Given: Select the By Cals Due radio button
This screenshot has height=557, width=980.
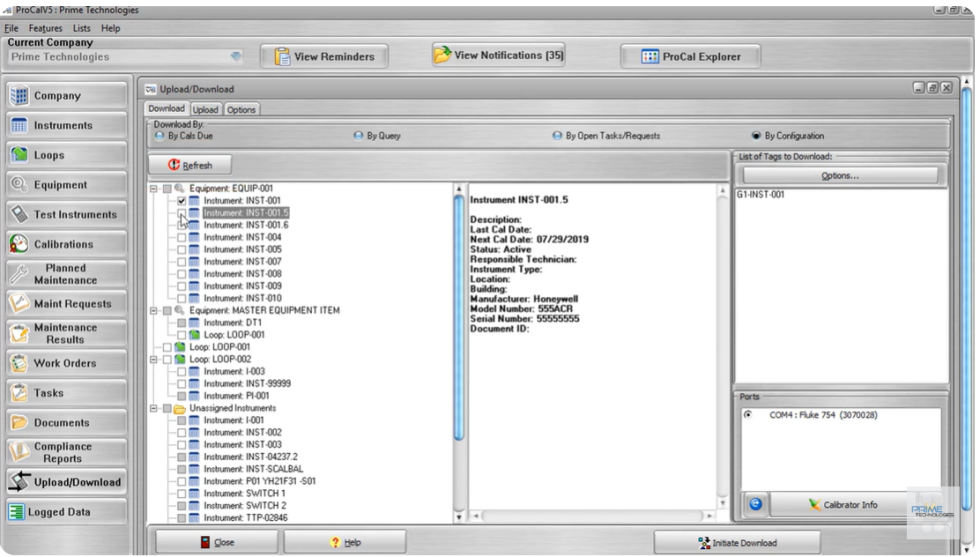Looking at the screenshot, I should (x=159, y=136).
